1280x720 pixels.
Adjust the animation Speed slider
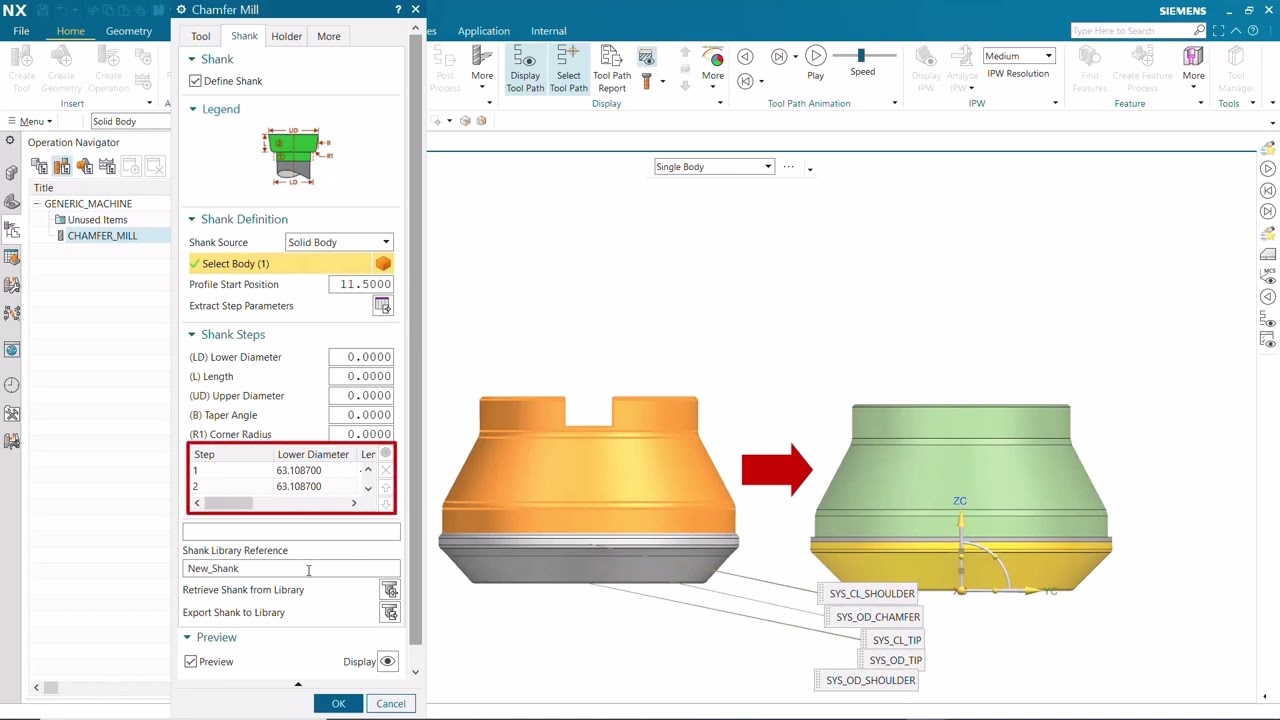(x=861, y=56)
